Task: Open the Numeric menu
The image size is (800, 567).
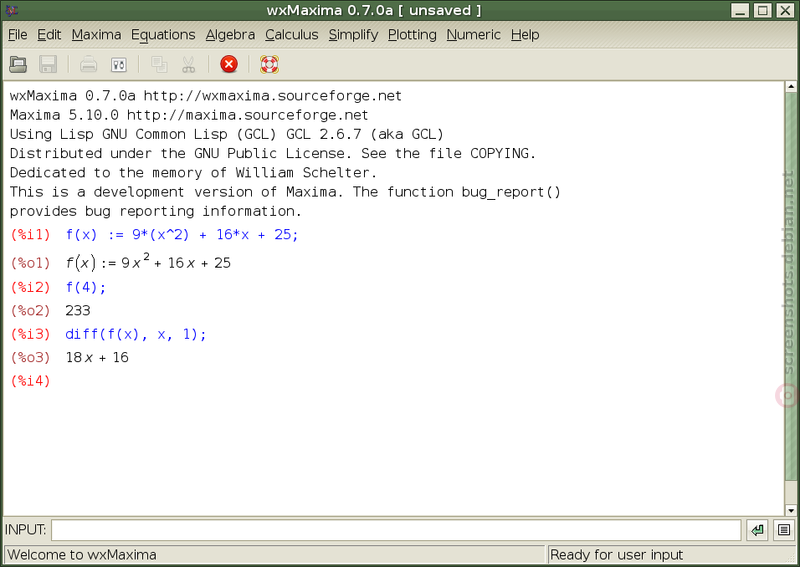Action: [473, 35]
